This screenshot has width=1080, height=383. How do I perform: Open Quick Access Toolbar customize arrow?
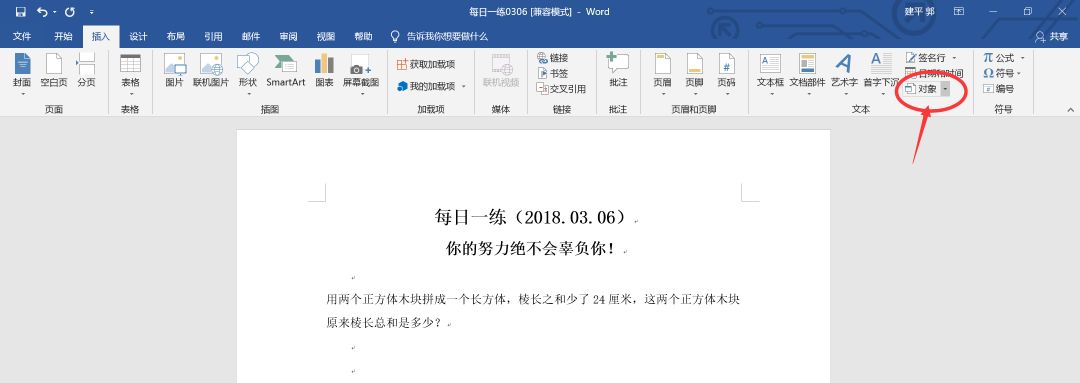coord(92,12)
